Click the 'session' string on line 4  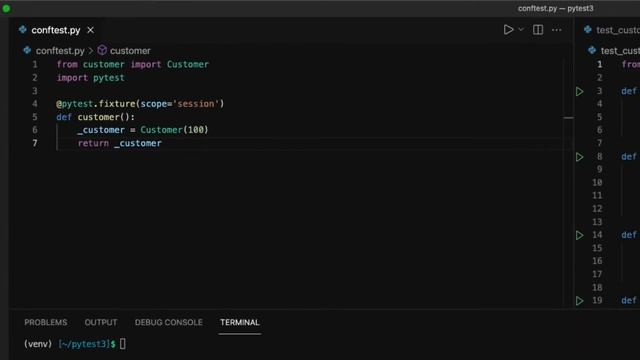[196, 104]
